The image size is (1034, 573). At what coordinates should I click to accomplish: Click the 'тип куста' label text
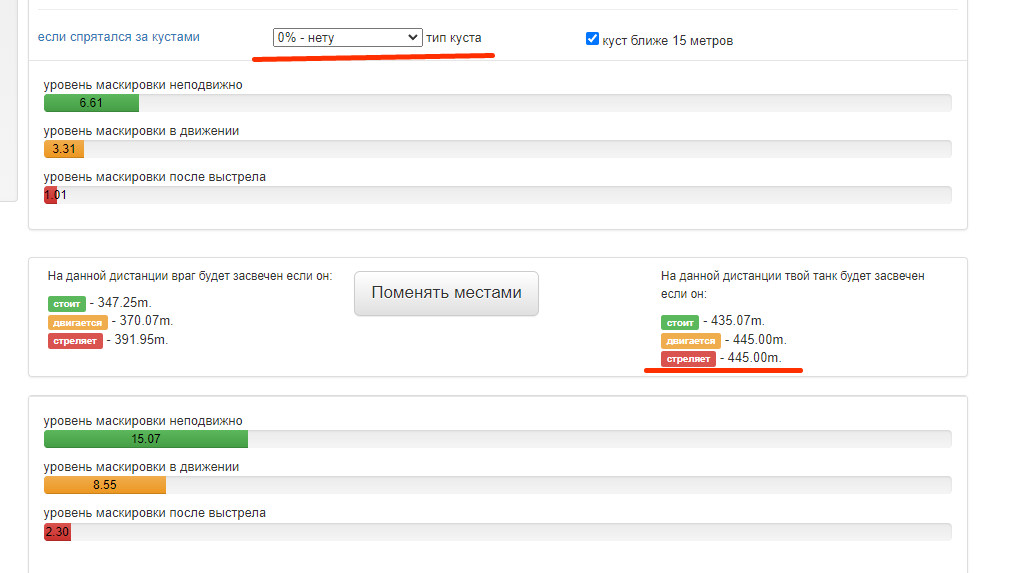pyautogui.click(x=454, y=38)
